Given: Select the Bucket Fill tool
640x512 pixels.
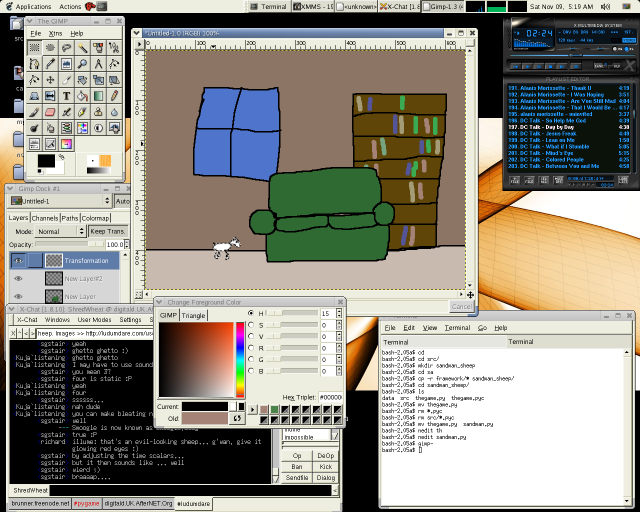Looking at the screenshot, I should click(x=82, y=96).
